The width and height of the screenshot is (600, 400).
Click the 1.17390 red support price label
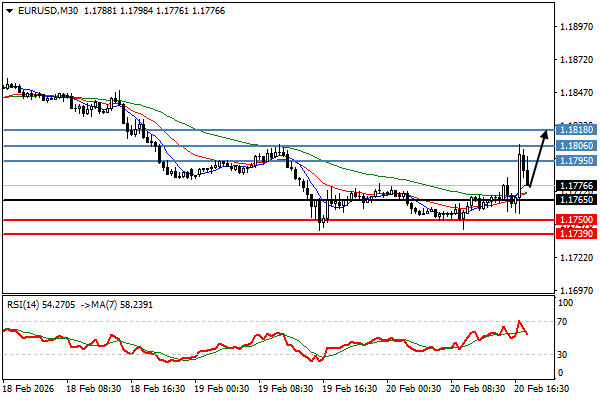[577, 234]
